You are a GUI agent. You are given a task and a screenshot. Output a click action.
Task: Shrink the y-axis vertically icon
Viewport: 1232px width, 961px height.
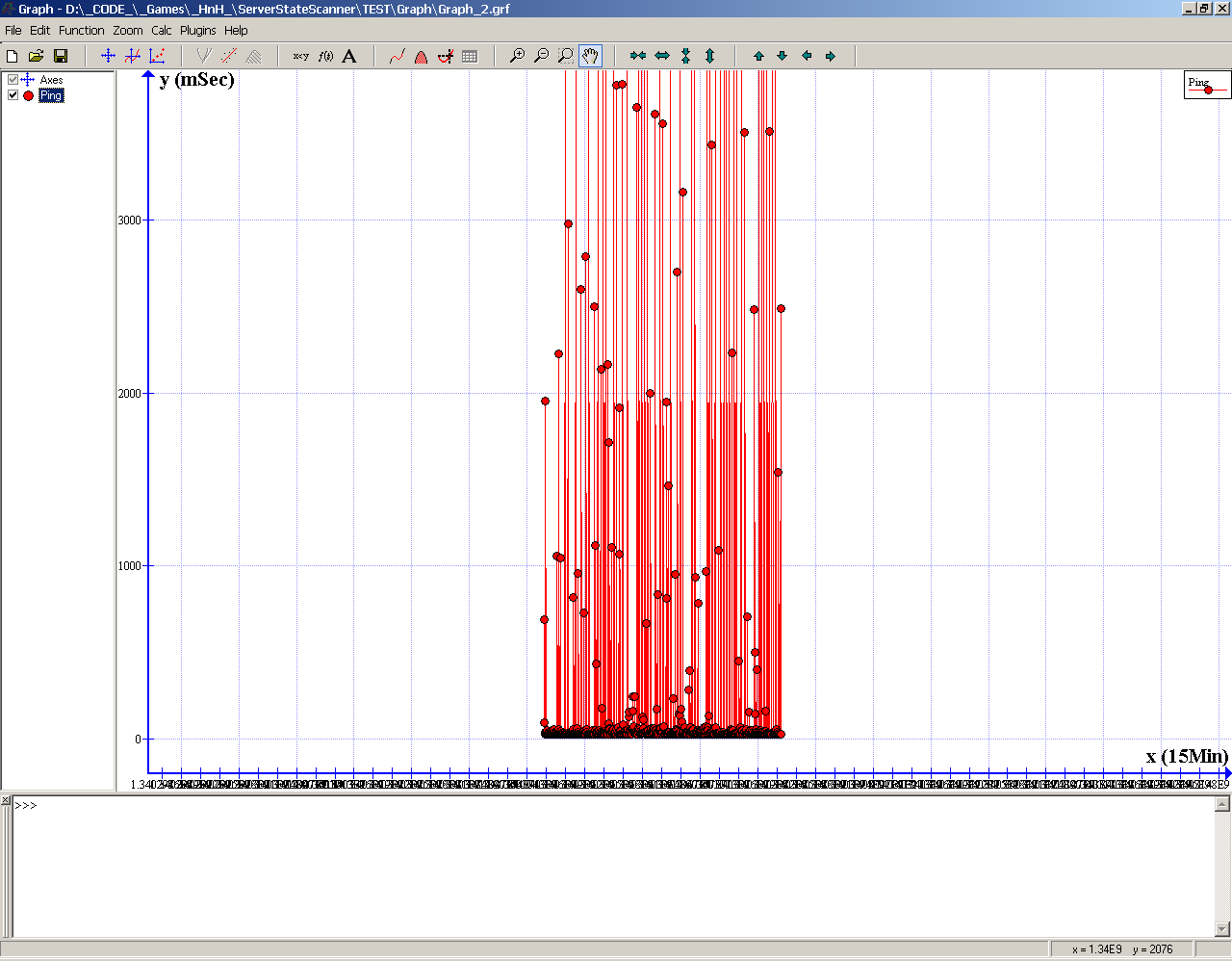pos(685,56)
